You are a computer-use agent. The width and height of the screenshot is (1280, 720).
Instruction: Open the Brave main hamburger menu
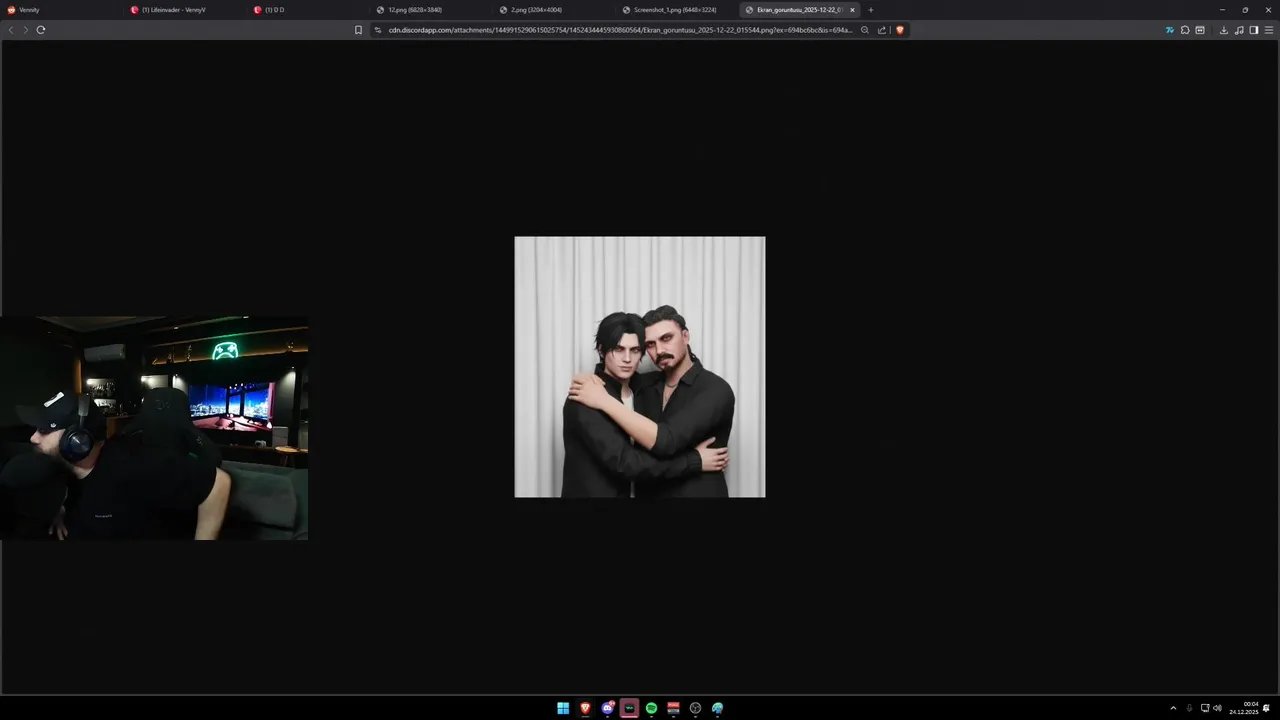[1269, 30]
